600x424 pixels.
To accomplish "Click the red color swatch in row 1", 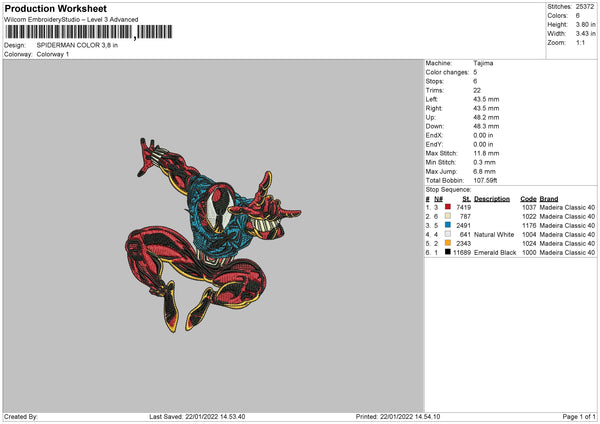I will click(448, 207).
